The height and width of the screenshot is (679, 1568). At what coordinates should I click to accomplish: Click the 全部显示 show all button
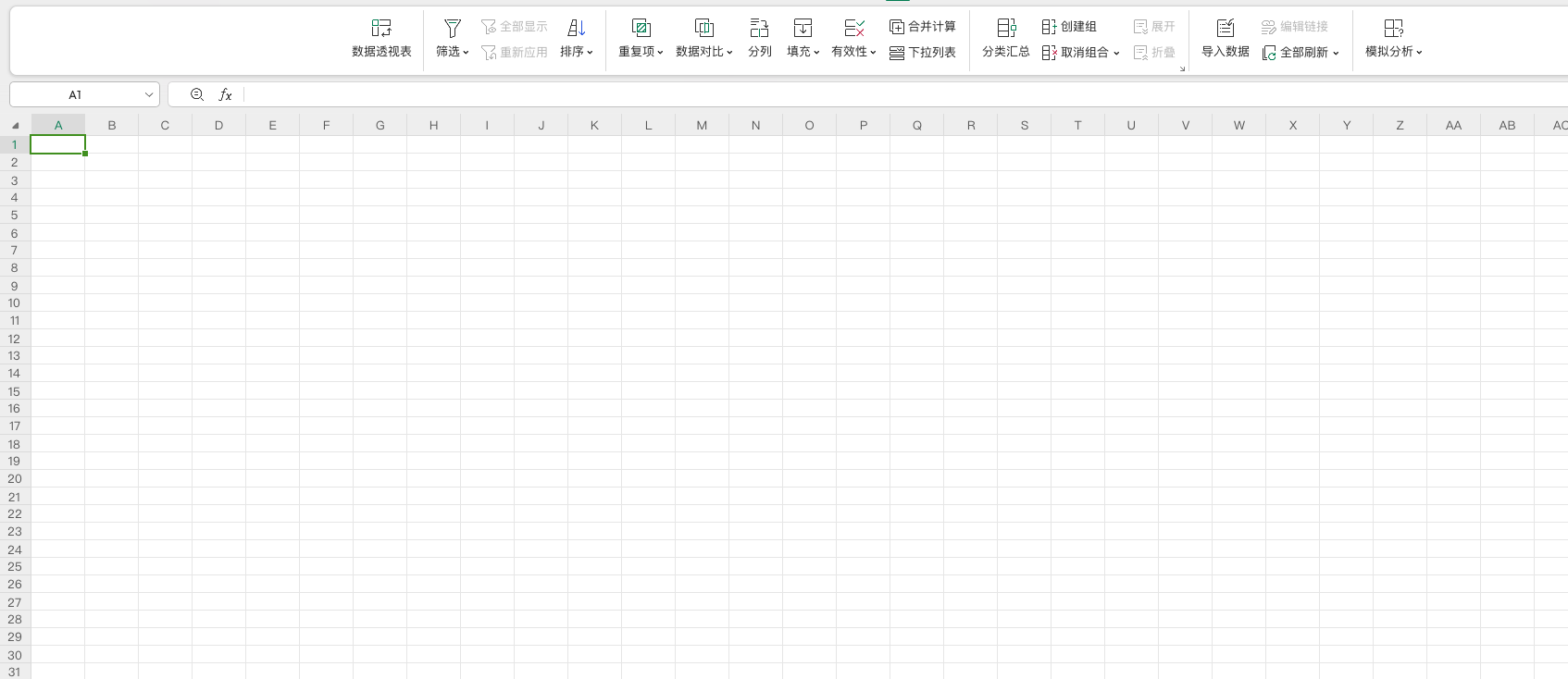tap(515, 27)
